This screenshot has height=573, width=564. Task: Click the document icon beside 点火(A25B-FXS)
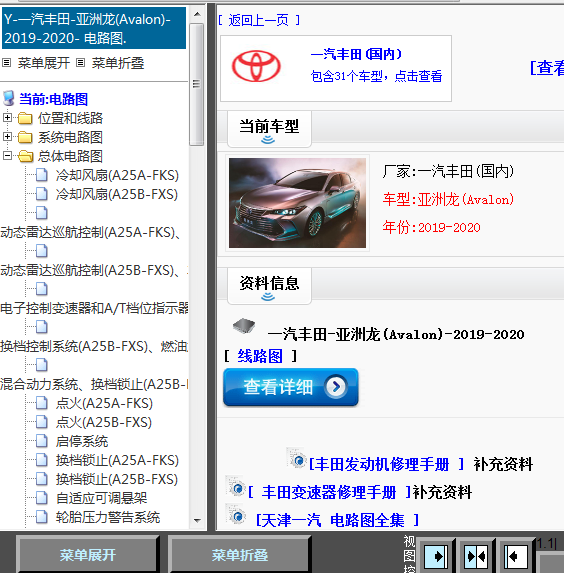(42, 422)
